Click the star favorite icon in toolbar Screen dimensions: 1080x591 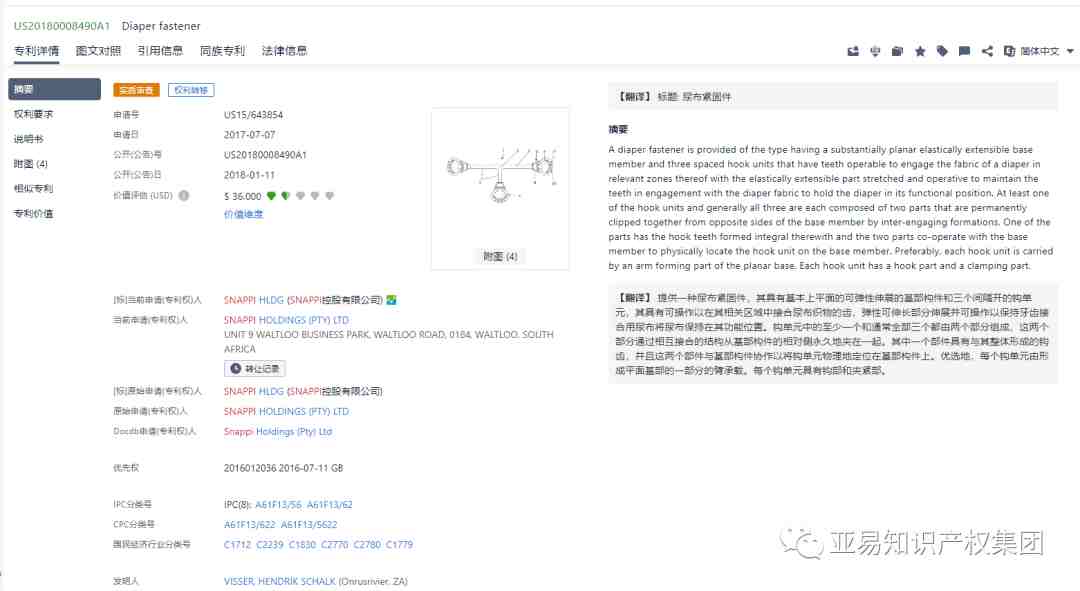click(920, 51)
